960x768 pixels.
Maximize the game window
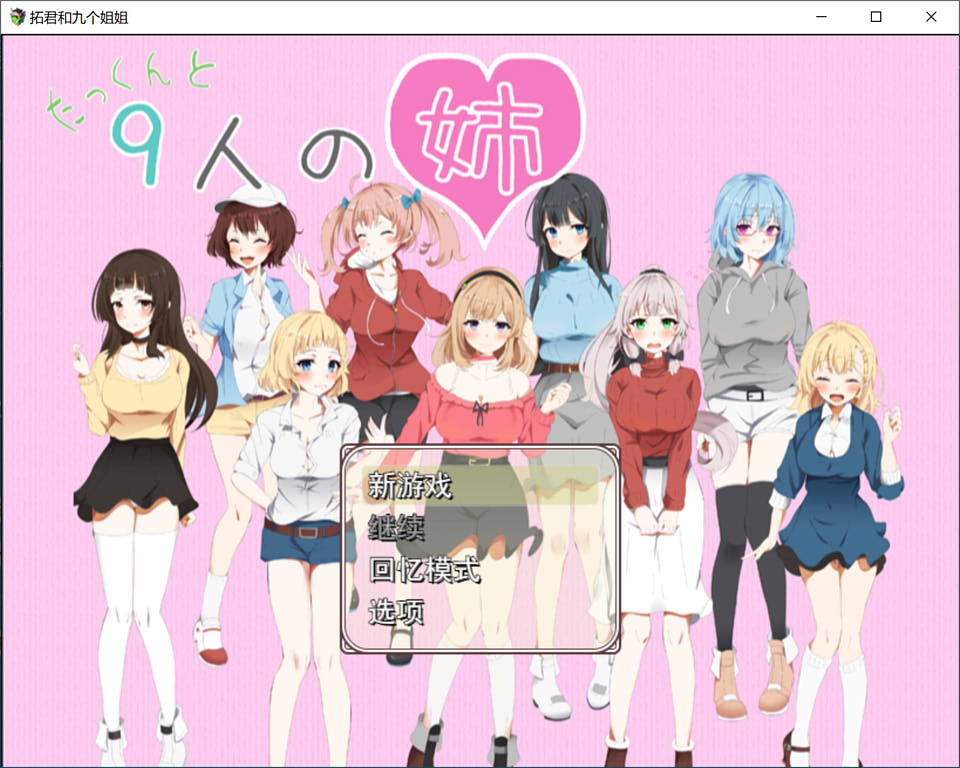coord(876,17)
